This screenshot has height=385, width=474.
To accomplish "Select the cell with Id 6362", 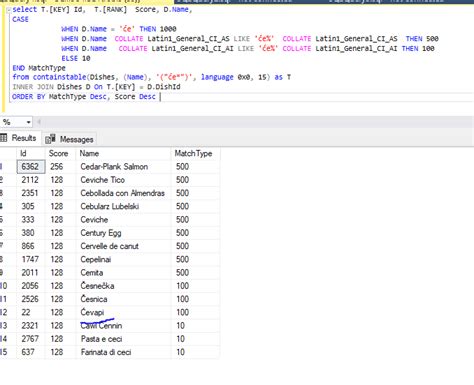I will [x=31, y=167].
